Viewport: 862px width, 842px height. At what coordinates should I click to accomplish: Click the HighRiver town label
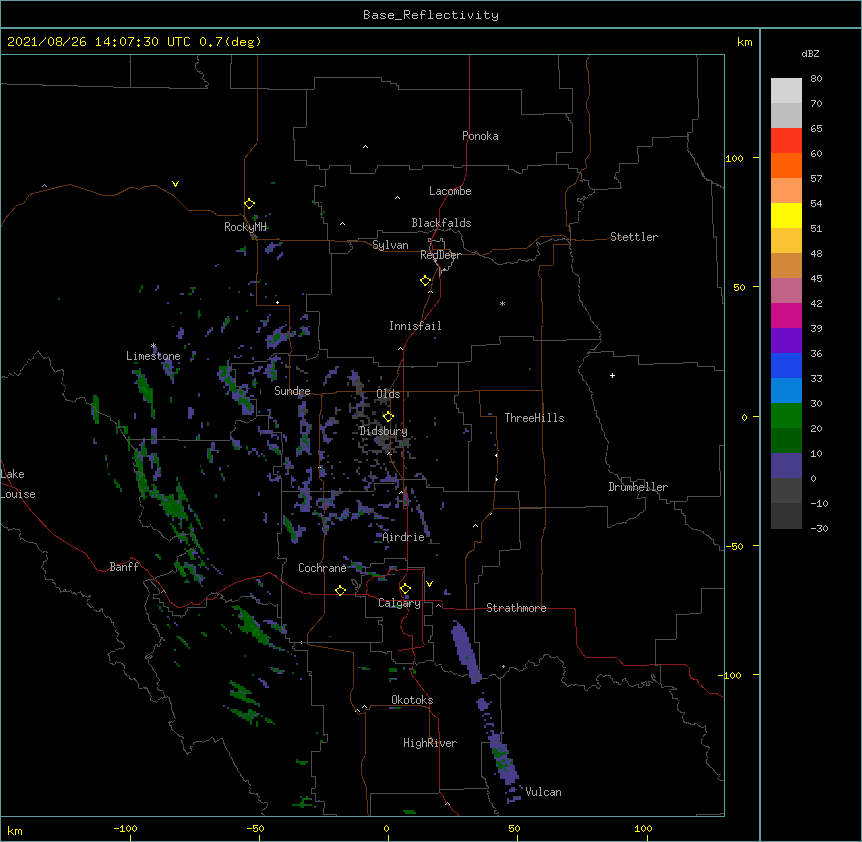pos(430,743)
